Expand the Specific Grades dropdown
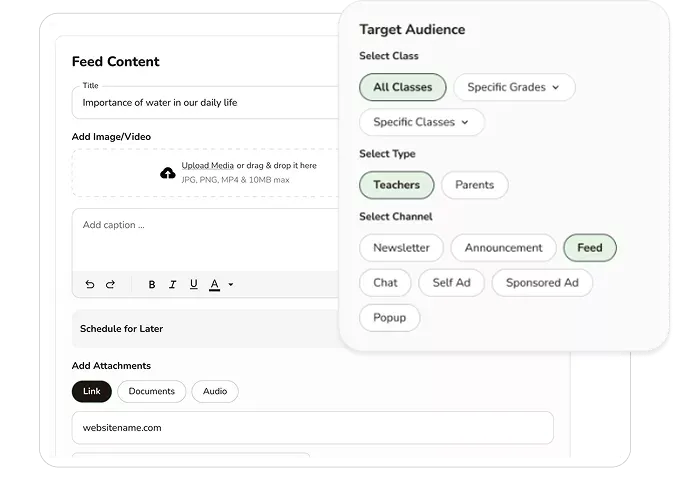The width and height of the screenshot is (674, 481). click(x=514, y=87)
